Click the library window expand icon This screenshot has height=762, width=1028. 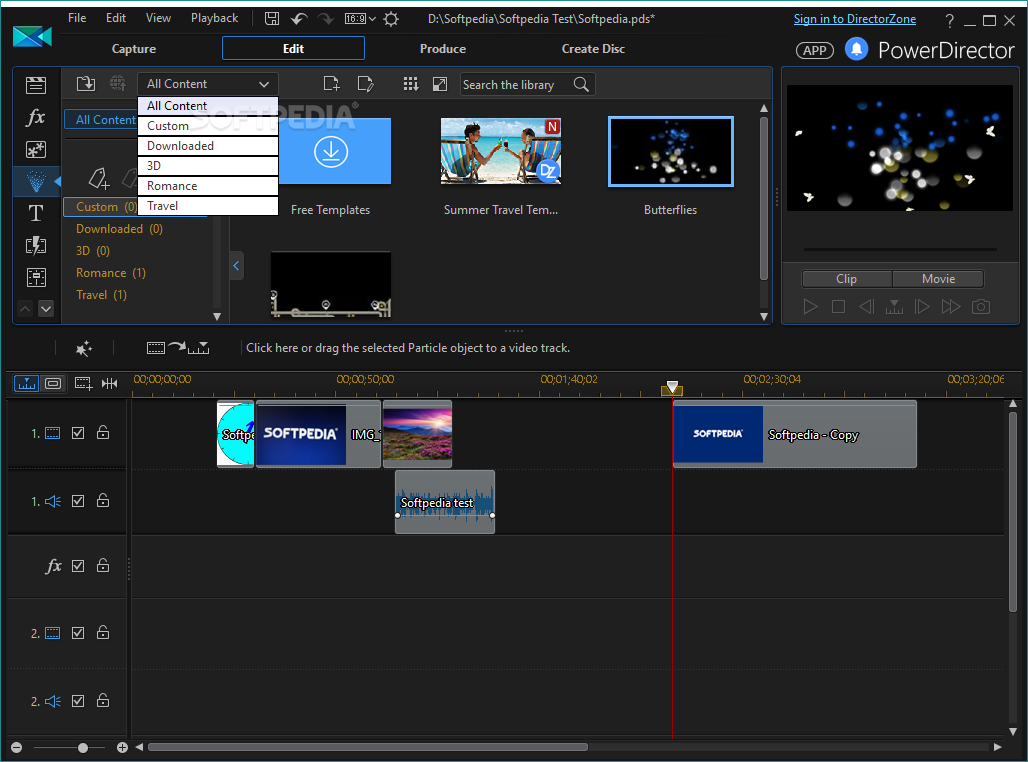[440, 84]
